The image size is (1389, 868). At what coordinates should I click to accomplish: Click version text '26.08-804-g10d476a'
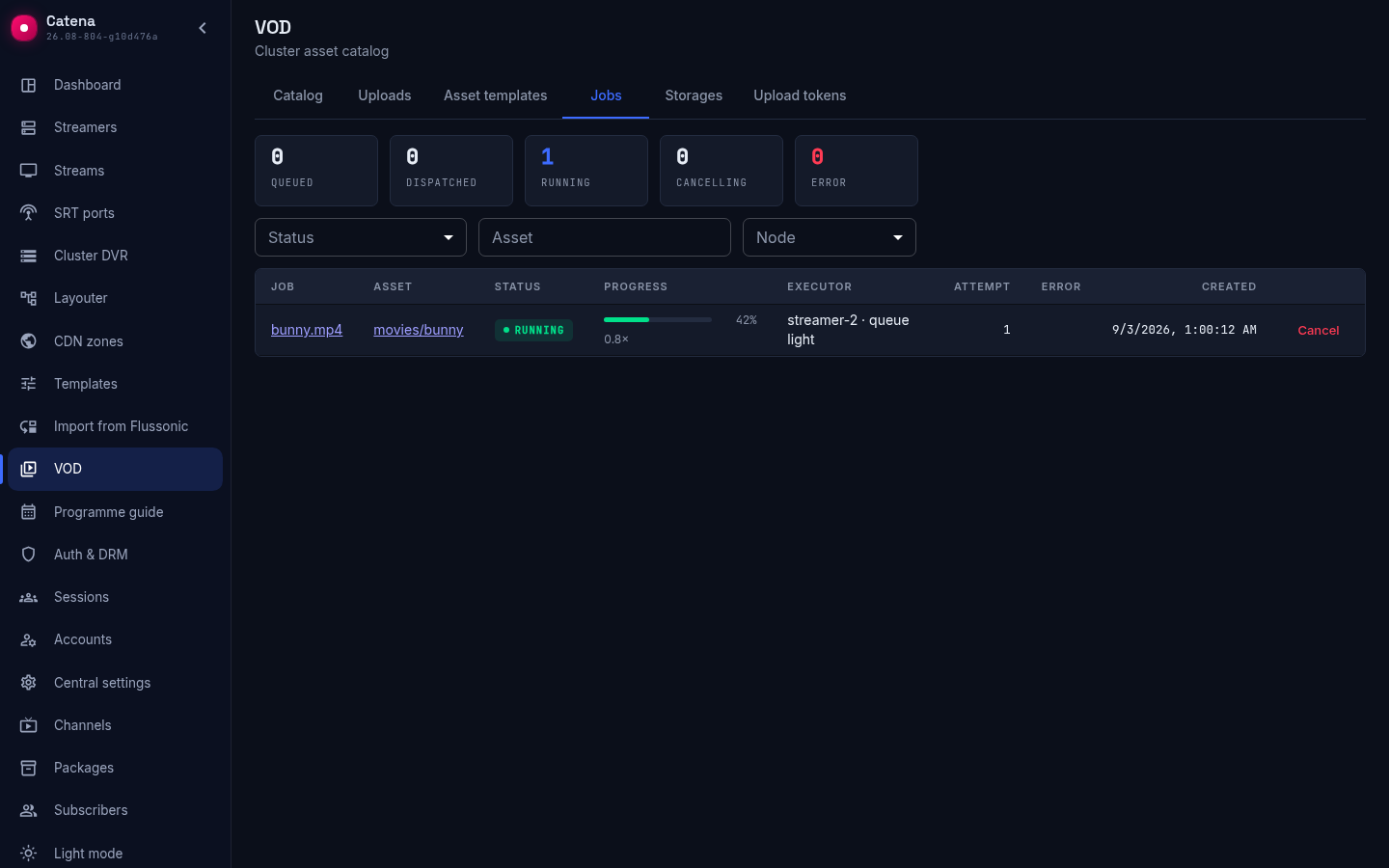pyautogui.click(x=102, y=37)
